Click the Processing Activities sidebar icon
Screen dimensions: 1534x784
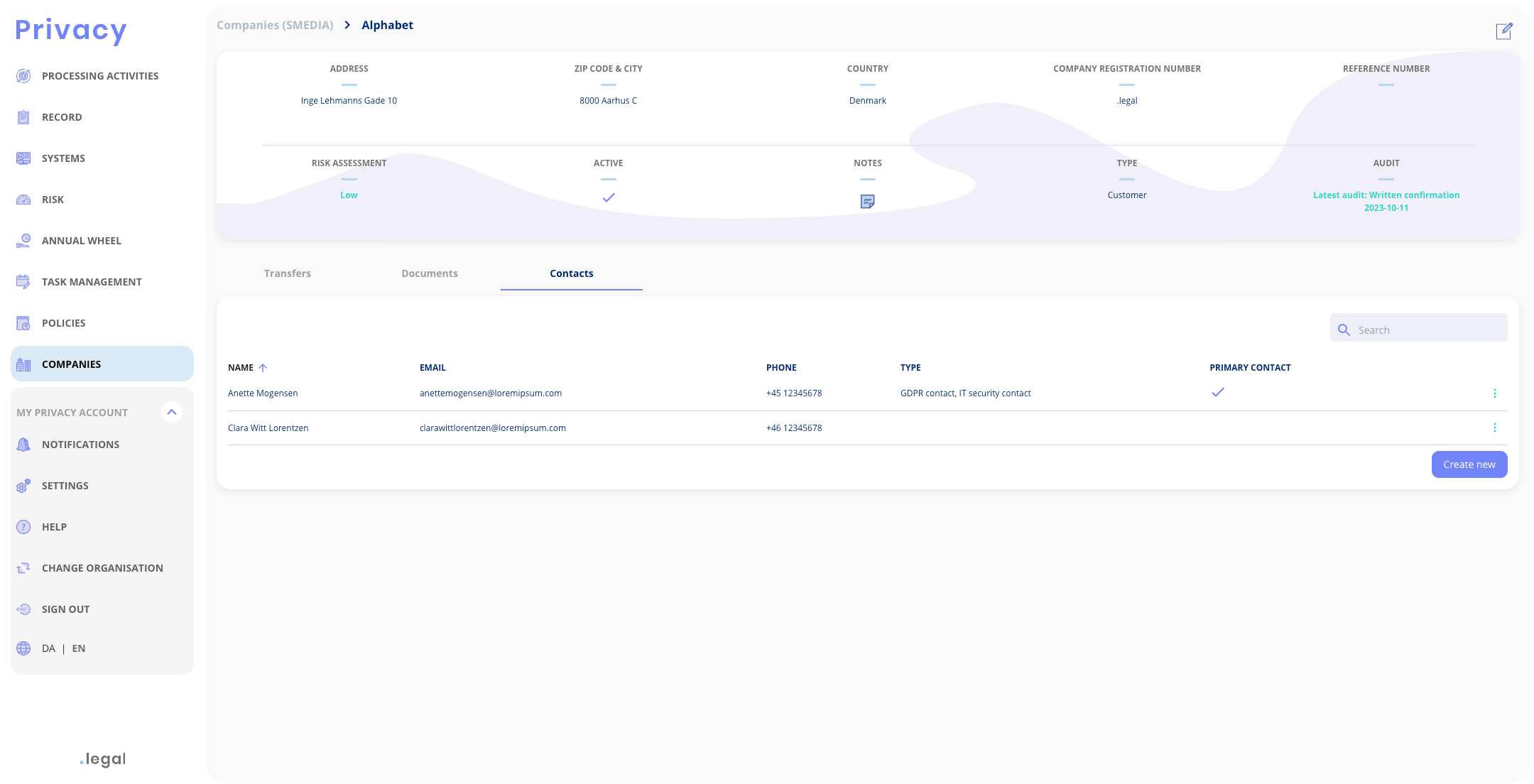23,76
